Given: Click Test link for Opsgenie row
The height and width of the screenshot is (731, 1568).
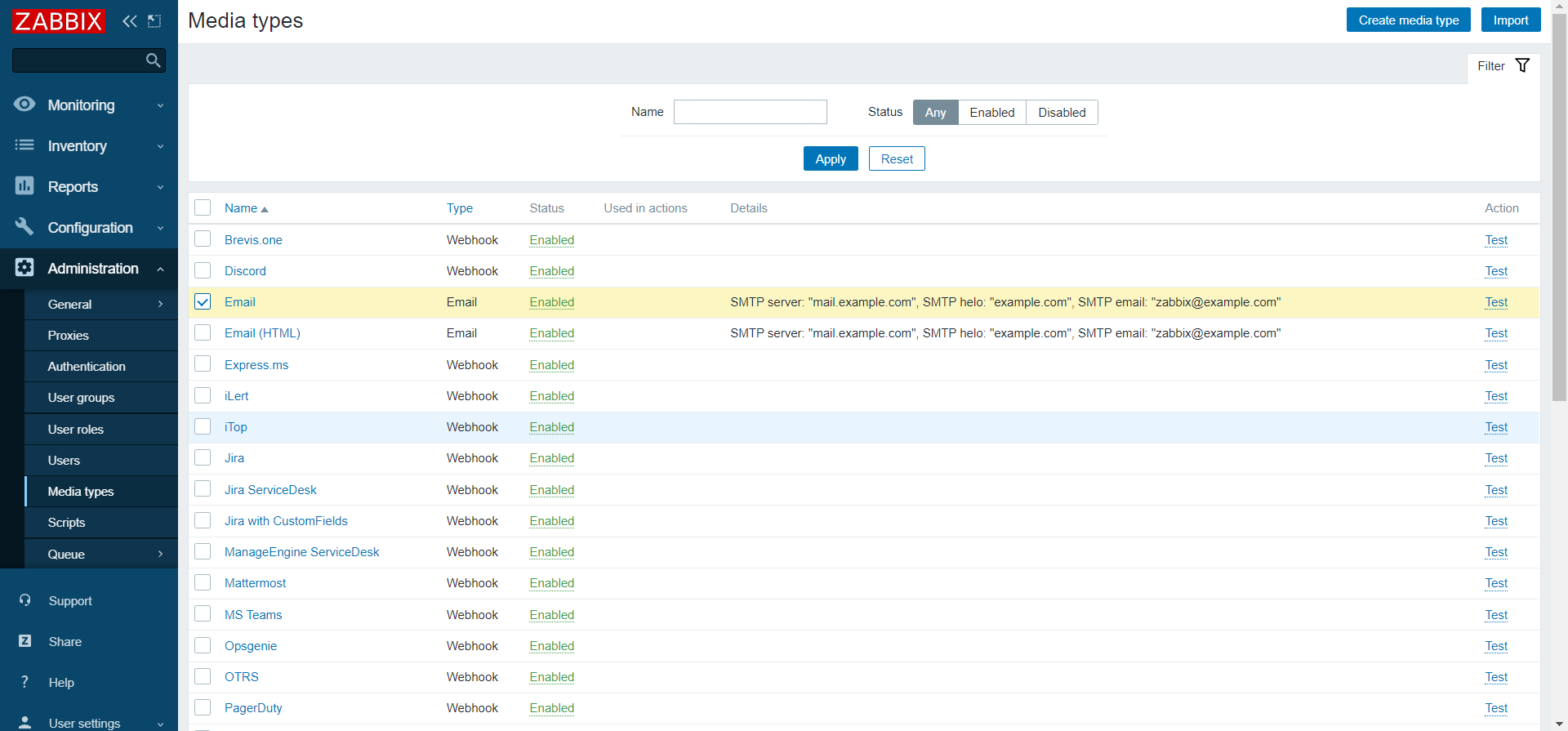Looking at the screenshot, I should [1496, 646].
